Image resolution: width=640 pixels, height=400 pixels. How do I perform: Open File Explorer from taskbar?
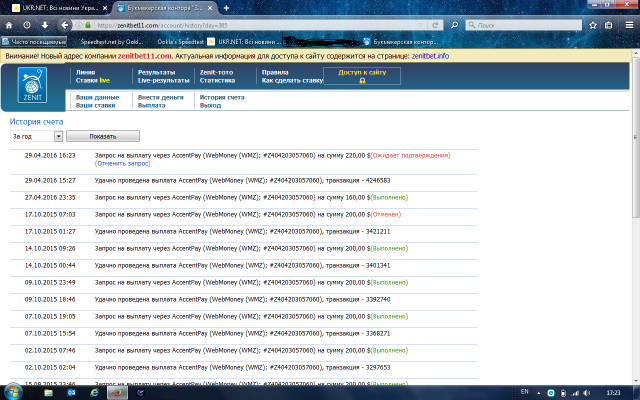click(49, 393)
